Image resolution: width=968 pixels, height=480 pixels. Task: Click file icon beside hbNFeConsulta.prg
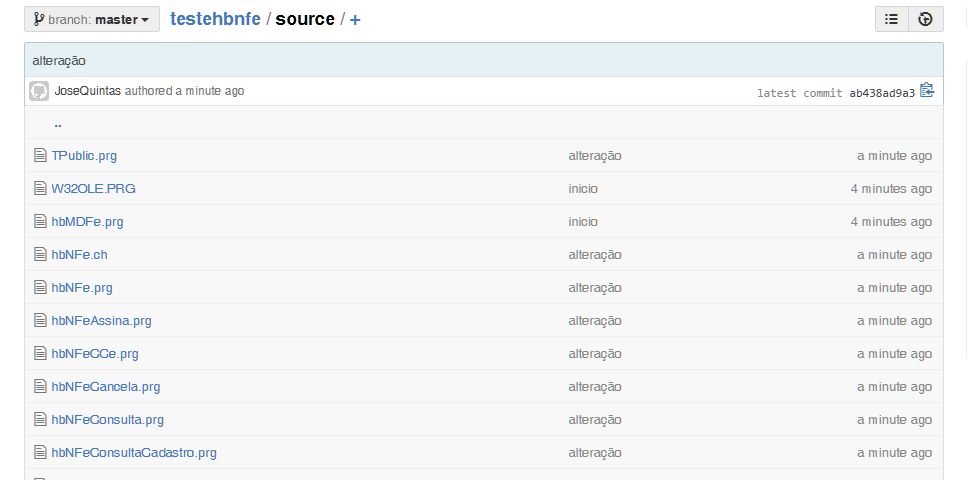[40, 420]
